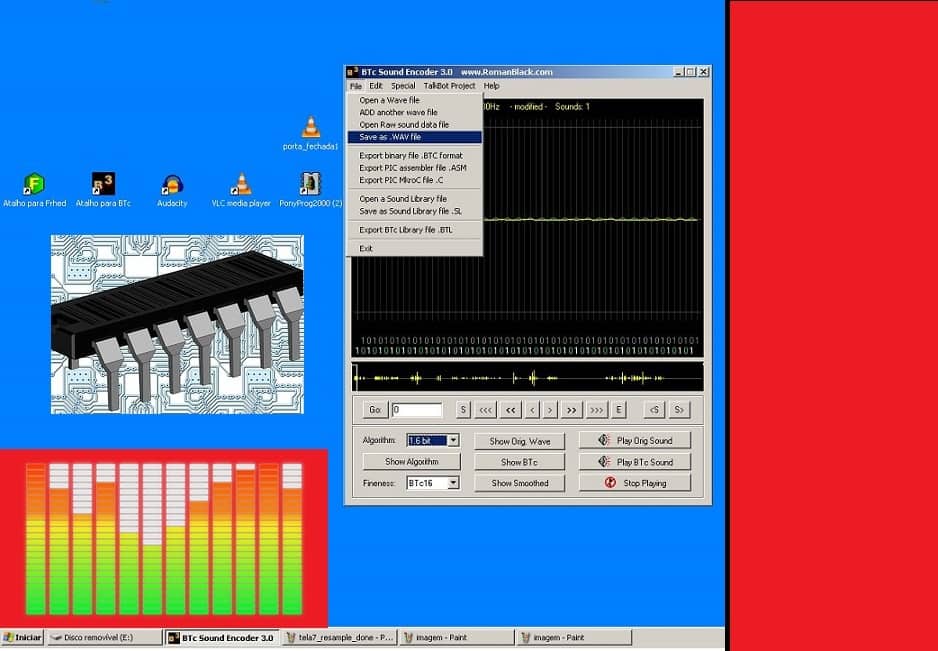The height and width of the screenshot is (651, 938).
Task: Open the TalkBot Project menu
Action: (449, 86)
